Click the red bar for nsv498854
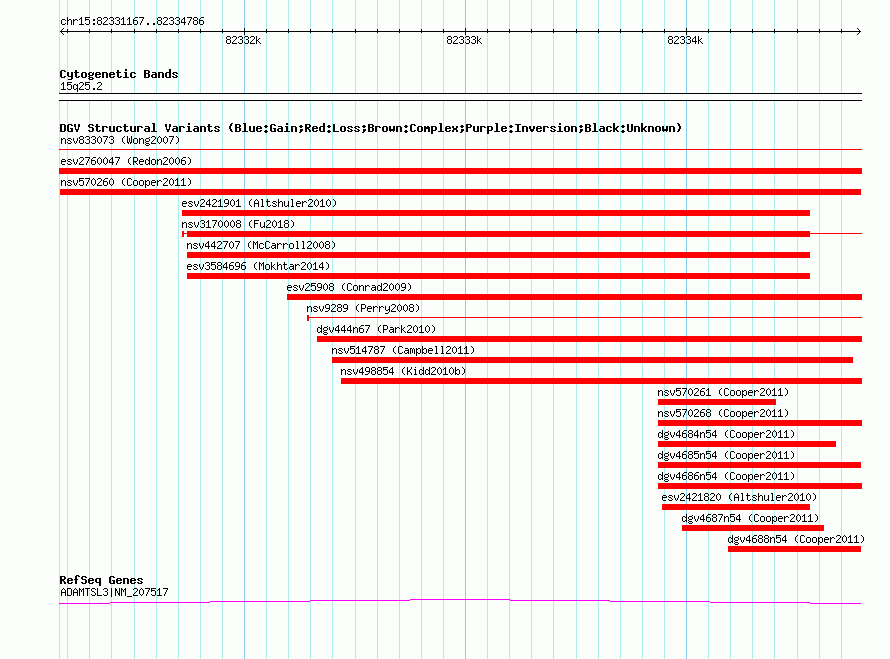 [x=601, y=381]
